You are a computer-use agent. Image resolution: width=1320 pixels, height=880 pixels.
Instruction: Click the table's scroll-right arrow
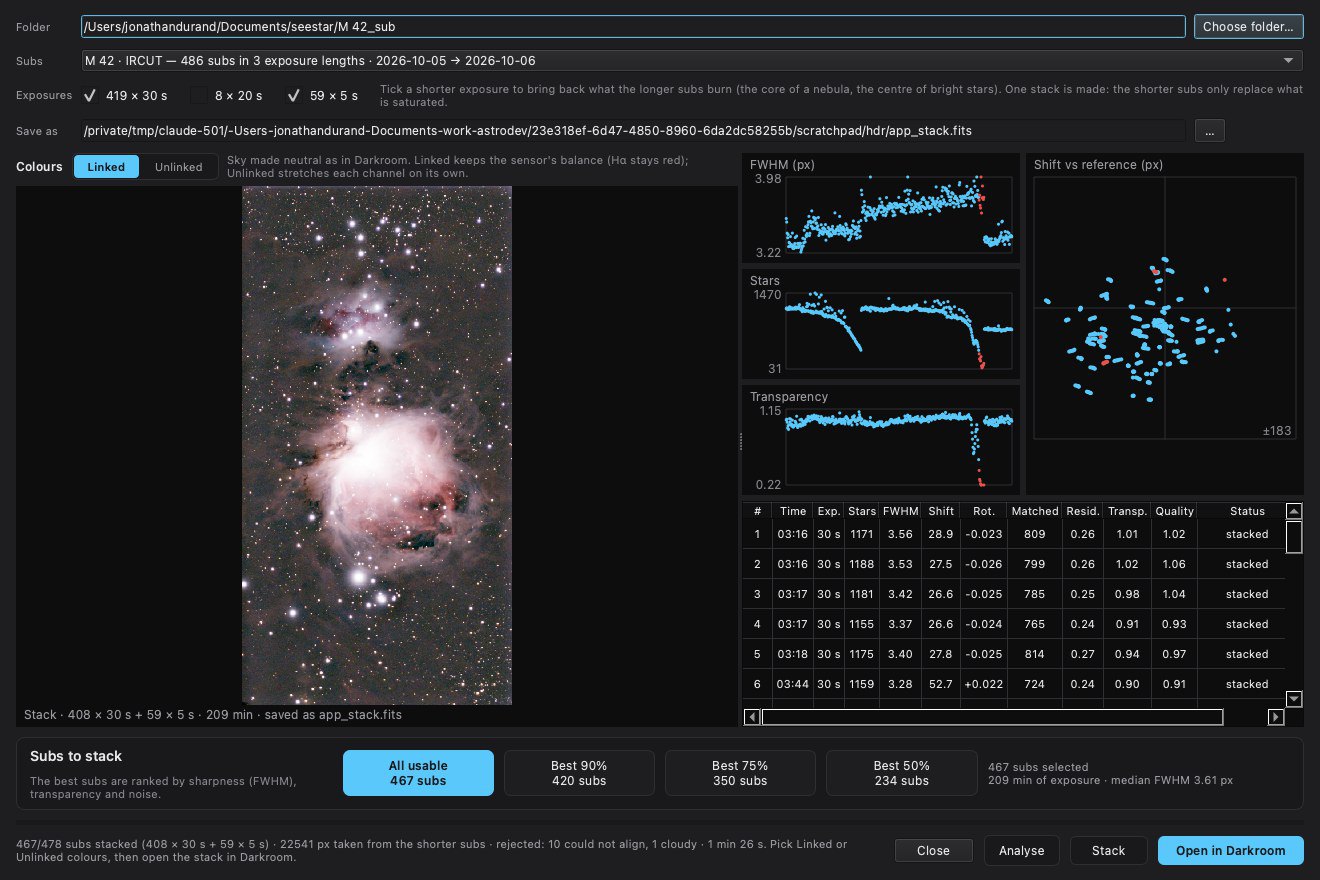click(1276, 717)
